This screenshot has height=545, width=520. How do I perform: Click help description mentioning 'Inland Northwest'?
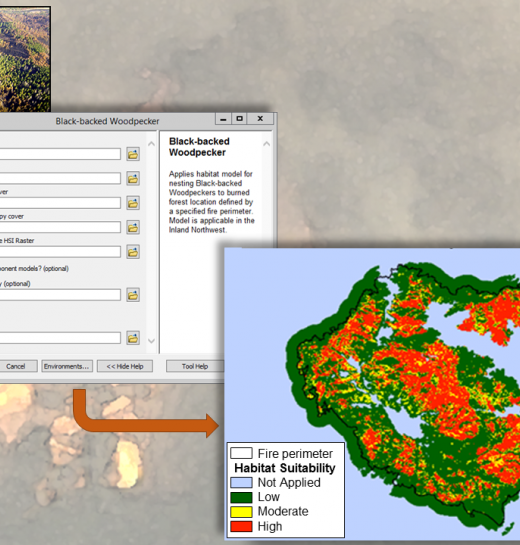(211, 202)
